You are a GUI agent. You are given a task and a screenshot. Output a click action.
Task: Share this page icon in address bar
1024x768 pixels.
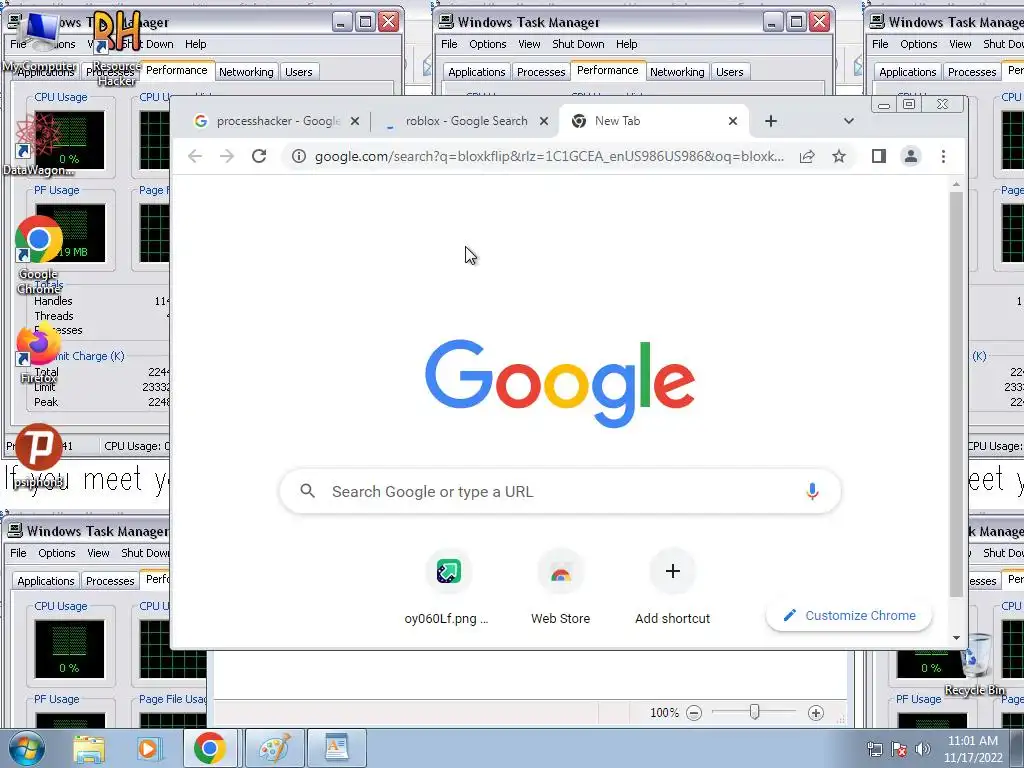pos(807,156)
